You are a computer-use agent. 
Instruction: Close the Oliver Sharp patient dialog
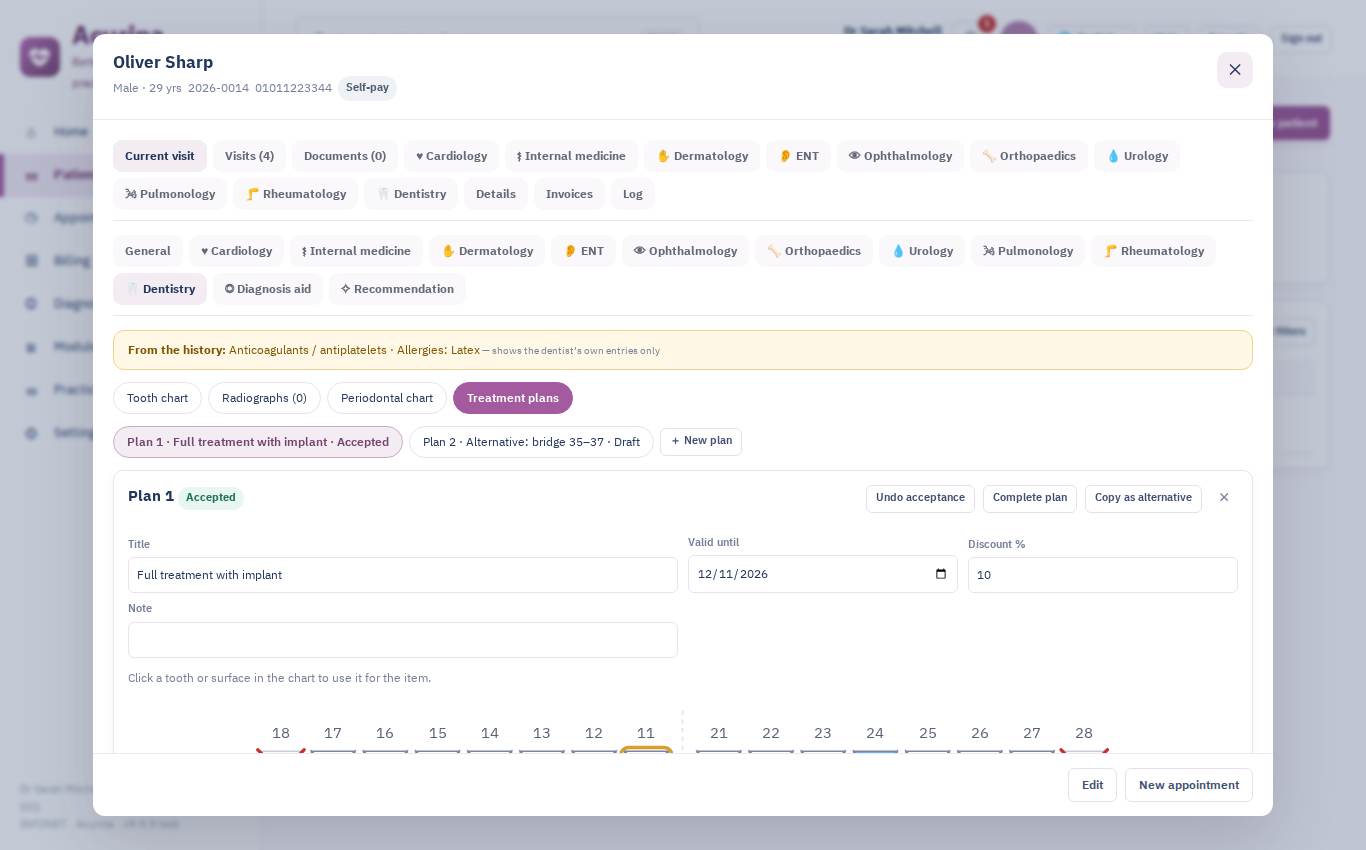pos(1235,70)
